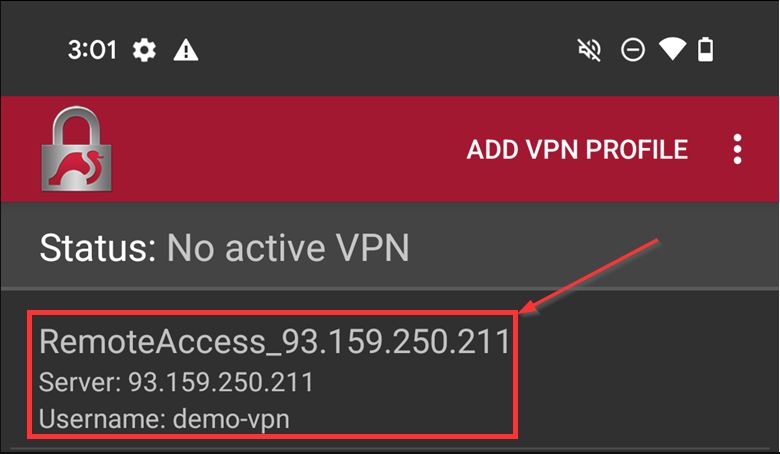Tap the Status: No active VPN bar

(389, 247)
